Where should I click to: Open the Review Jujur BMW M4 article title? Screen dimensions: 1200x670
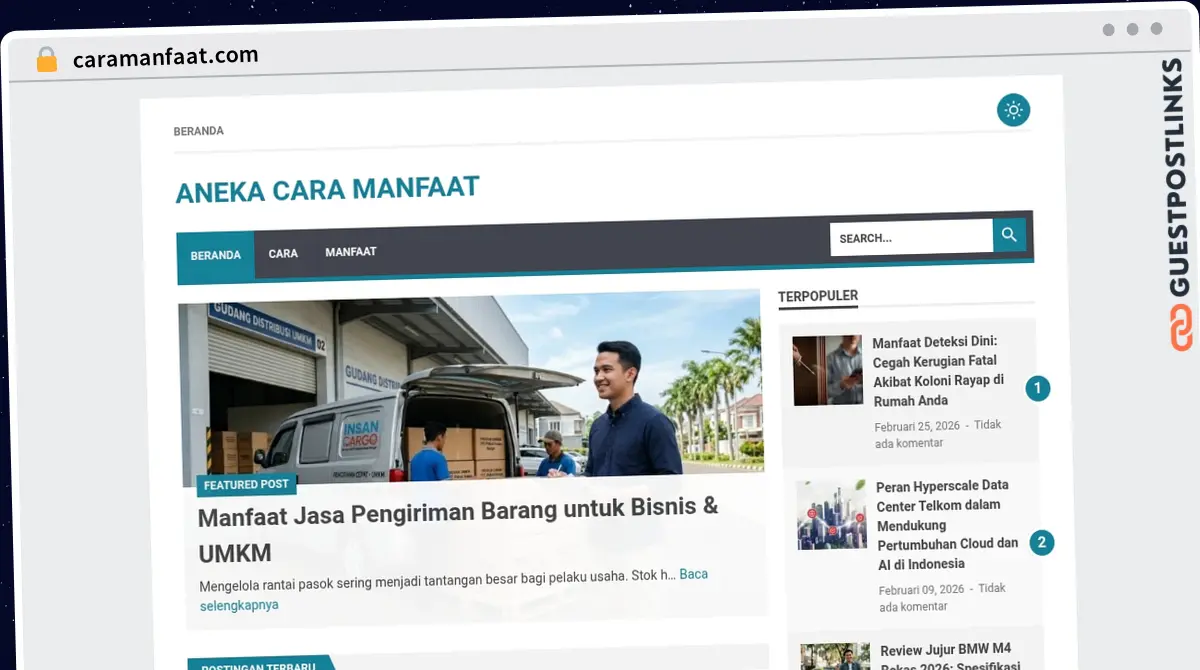[951, 658]
